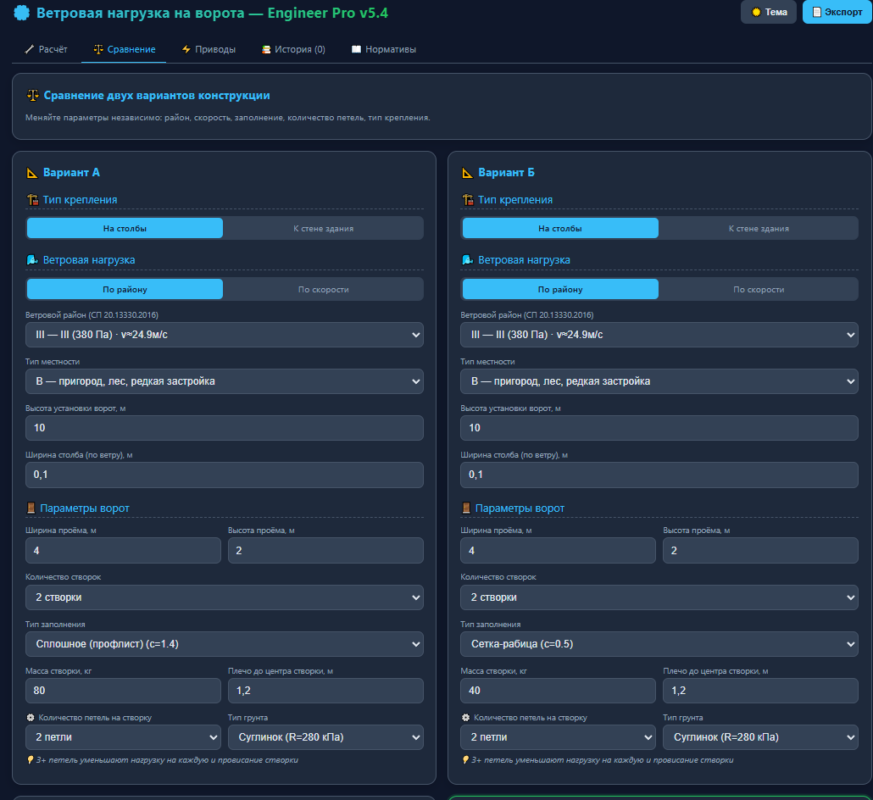This screenshot has width=873, height=800.
Task: Open Тип заполнения dropdown showing Сетка-рабица
Action: 659,644
